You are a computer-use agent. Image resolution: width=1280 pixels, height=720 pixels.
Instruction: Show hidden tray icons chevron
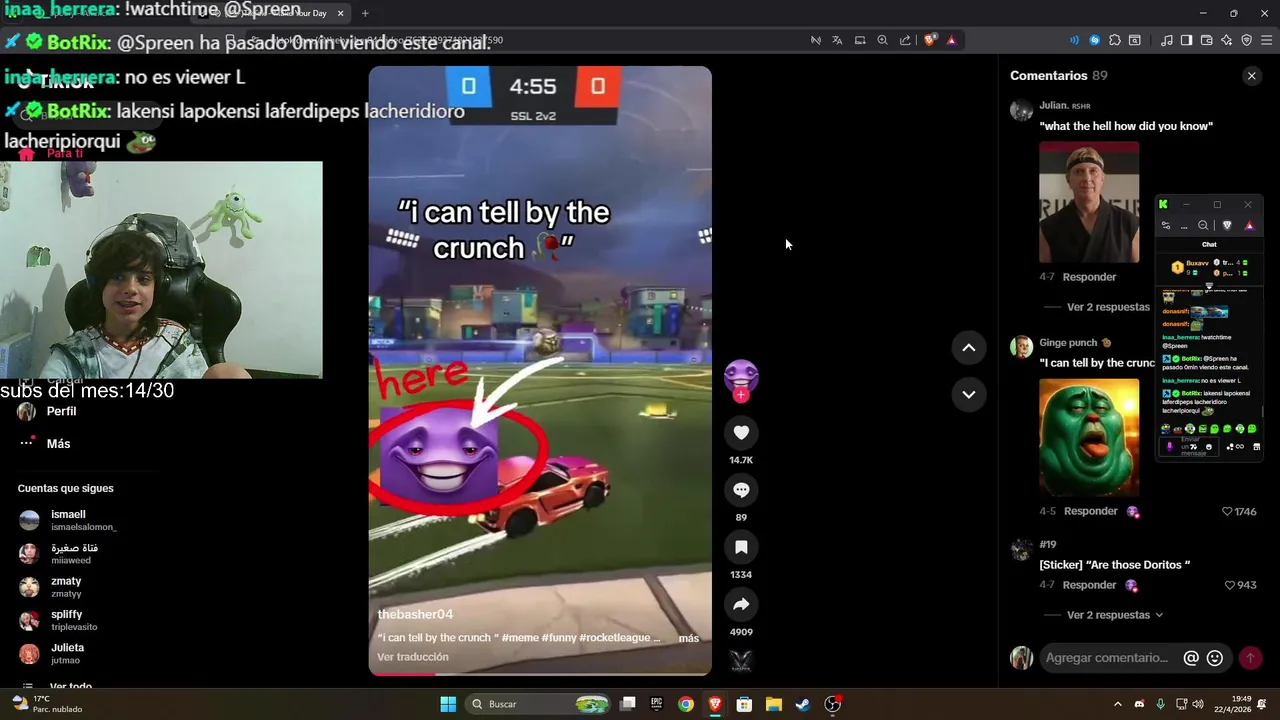[1118, 704]
